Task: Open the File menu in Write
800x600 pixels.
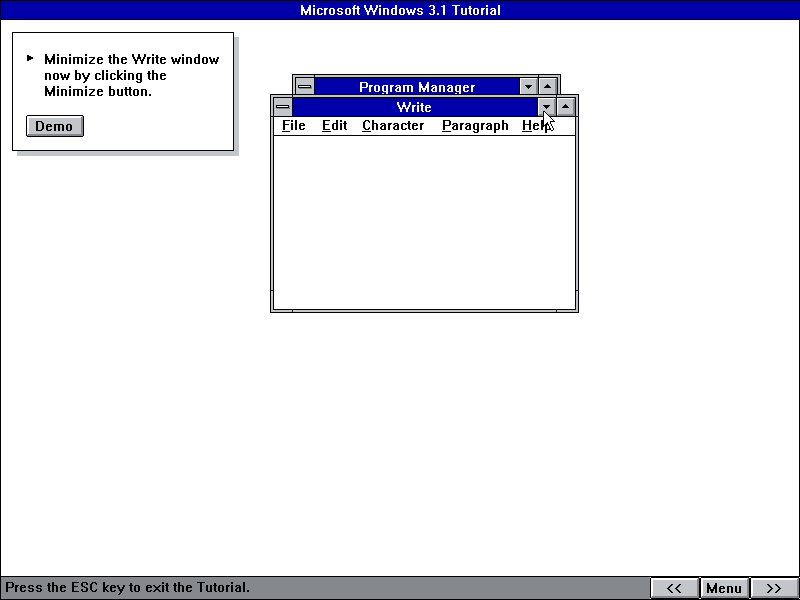Action: coord(293,126)
